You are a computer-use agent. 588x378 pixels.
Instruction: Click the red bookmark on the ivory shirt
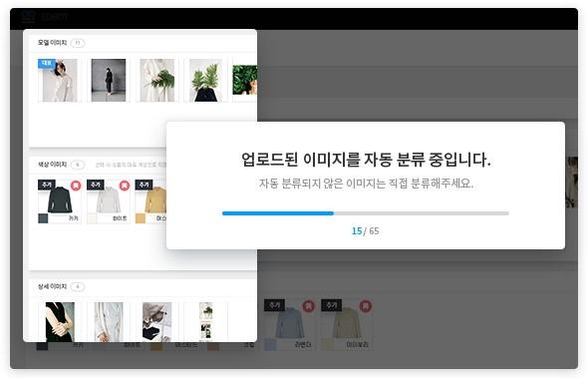coord(365,306)
